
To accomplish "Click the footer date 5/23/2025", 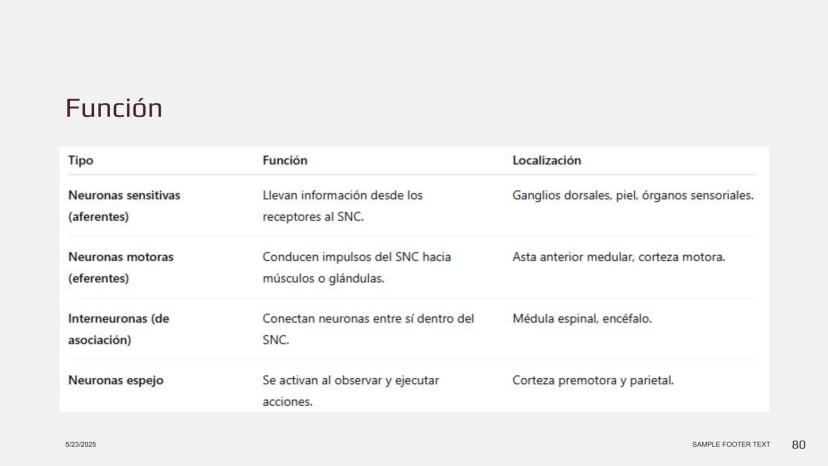I will pos(82,444).
